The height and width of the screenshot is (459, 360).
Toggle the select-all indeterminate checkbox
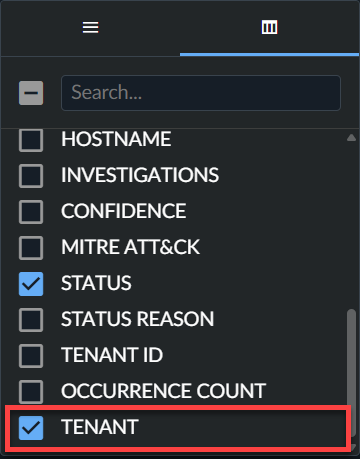tap(31, 93)
